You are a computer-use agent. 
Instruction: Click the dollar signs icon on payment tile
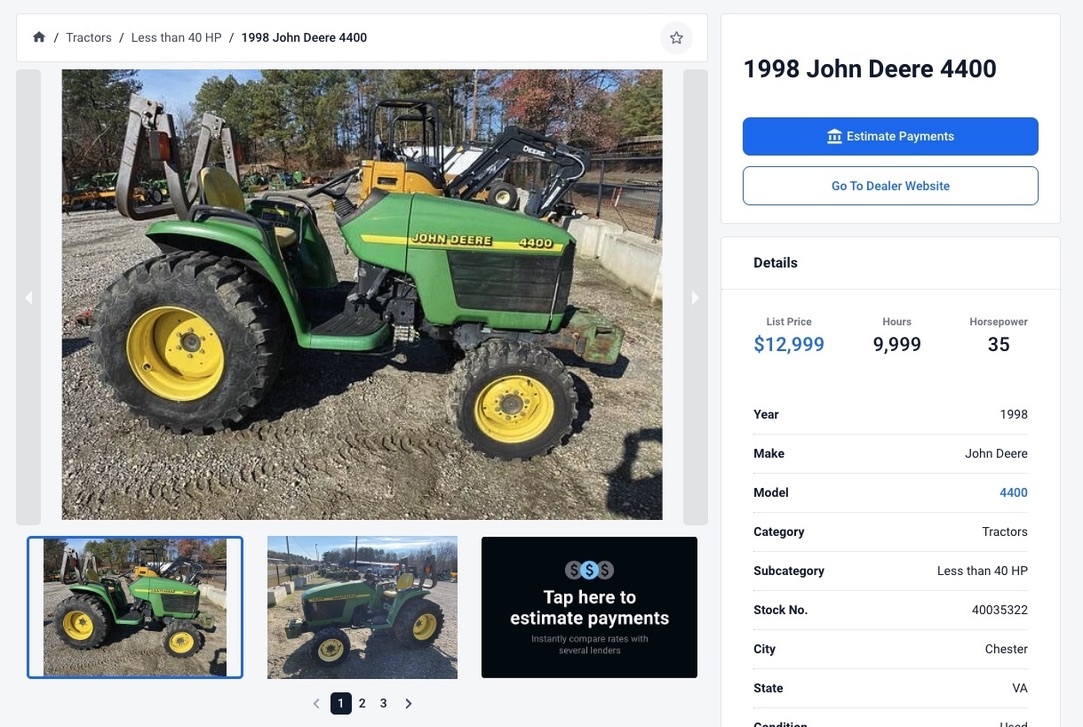[589, 570]
